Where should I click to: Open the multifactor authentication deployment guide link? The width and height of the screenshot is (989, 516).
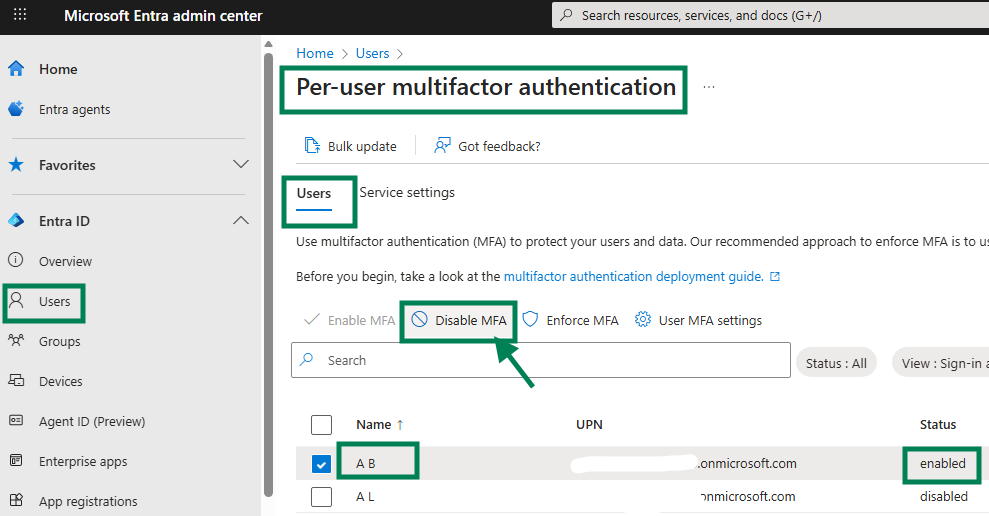(634, 276)
